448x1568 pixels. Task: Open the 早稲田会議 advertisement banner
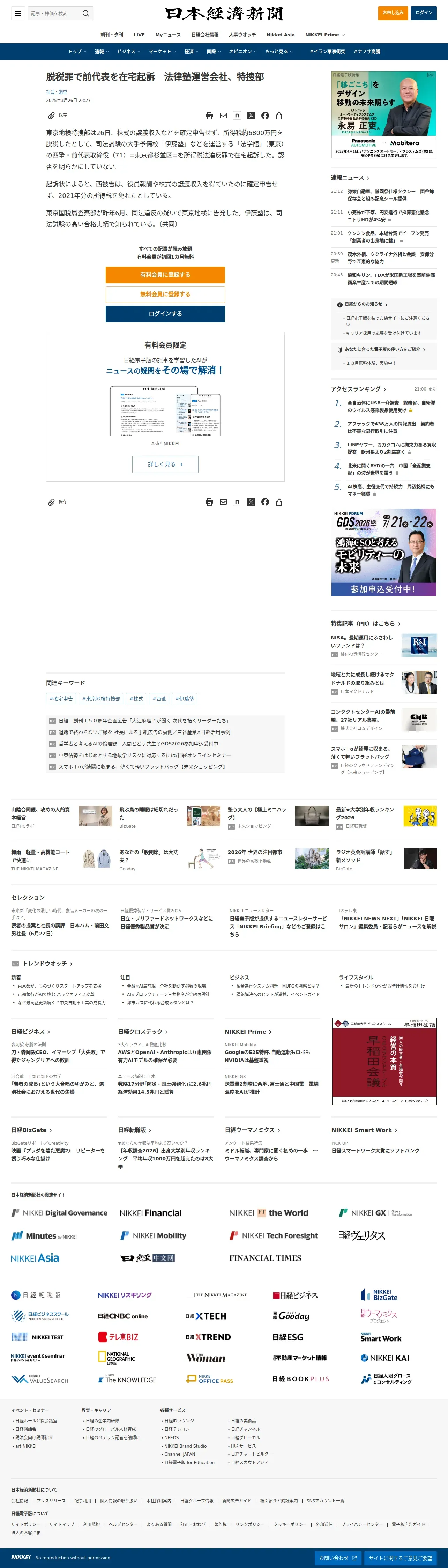coord(384,1062)
